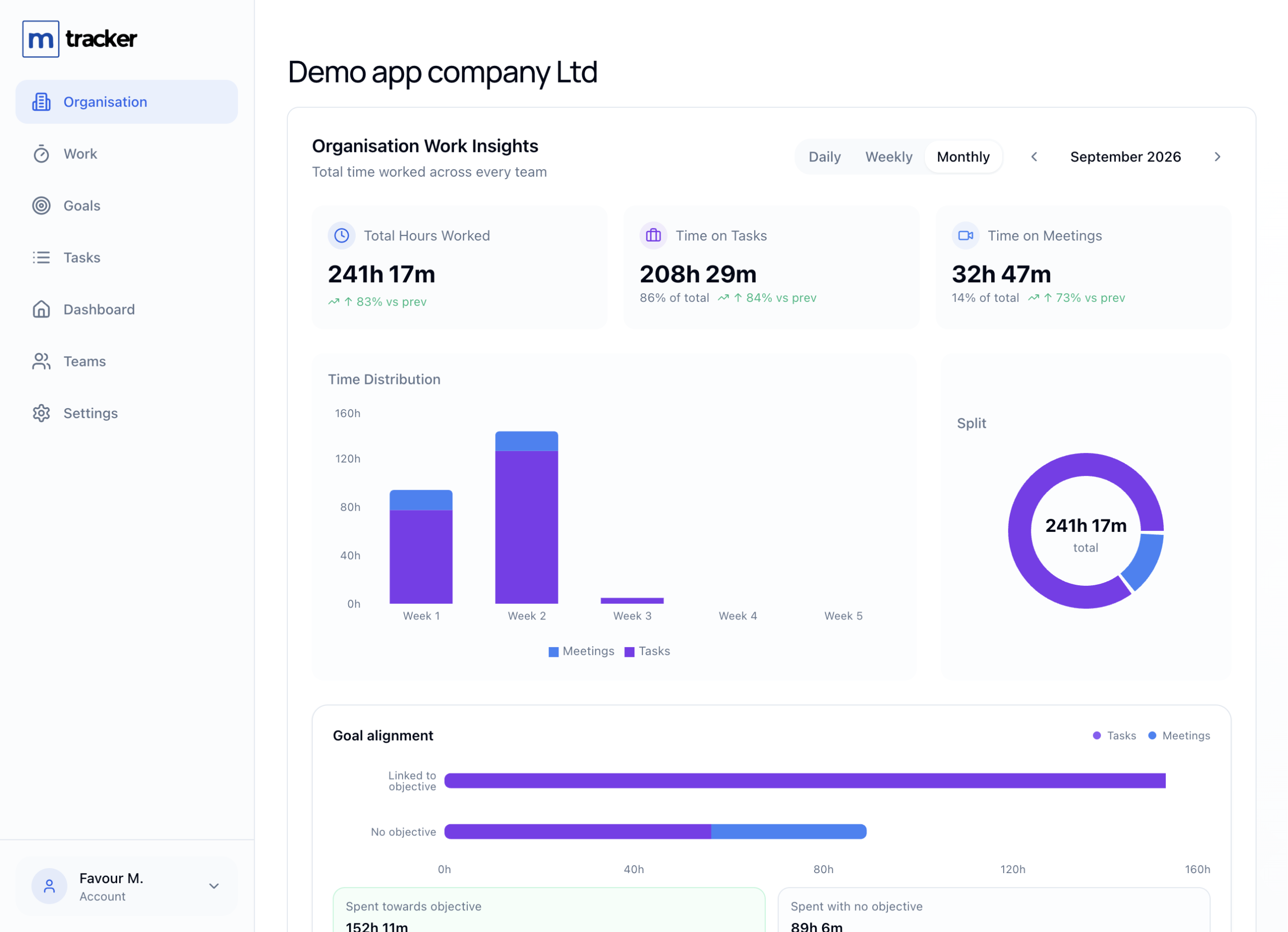Click Meetings legend dot in Goal alignment
This screenshot has height=932, width=1288.
coord(1152,736)
